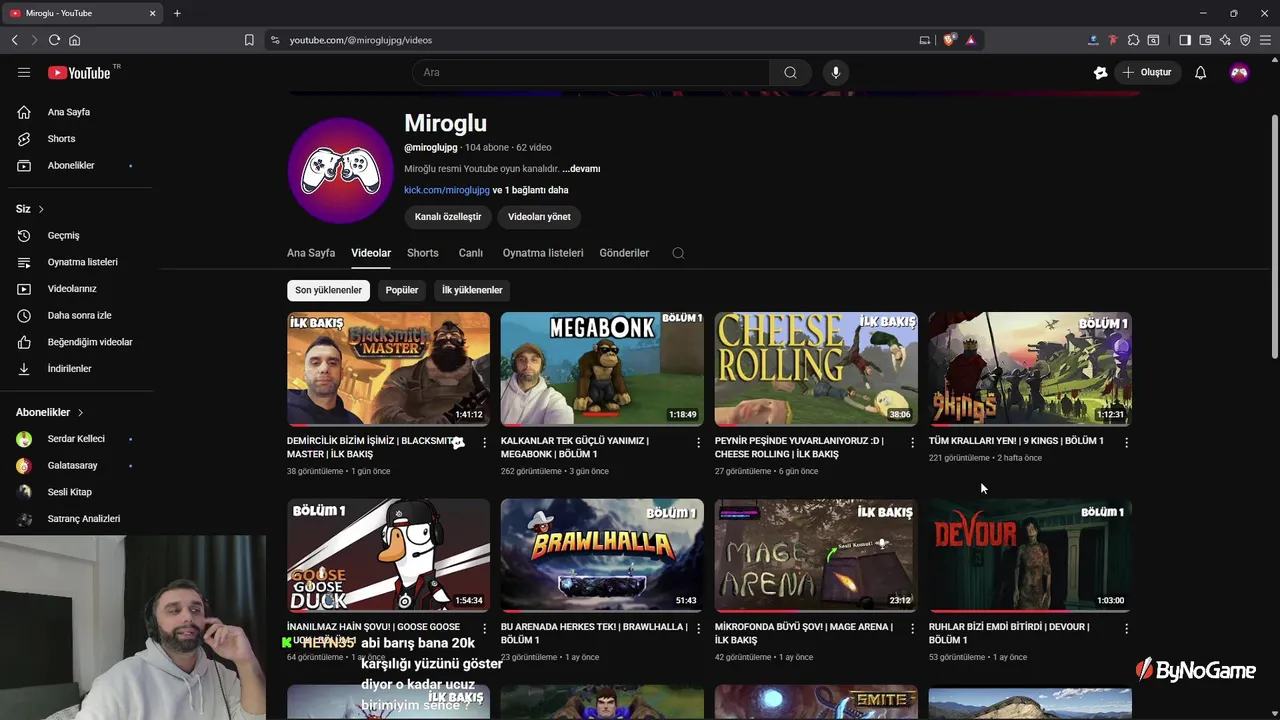Click the channel search magnifier icon
Image resolution: width=1280 pixels, height=720 pixels.
pyautogui.click(x=678, y=253)
